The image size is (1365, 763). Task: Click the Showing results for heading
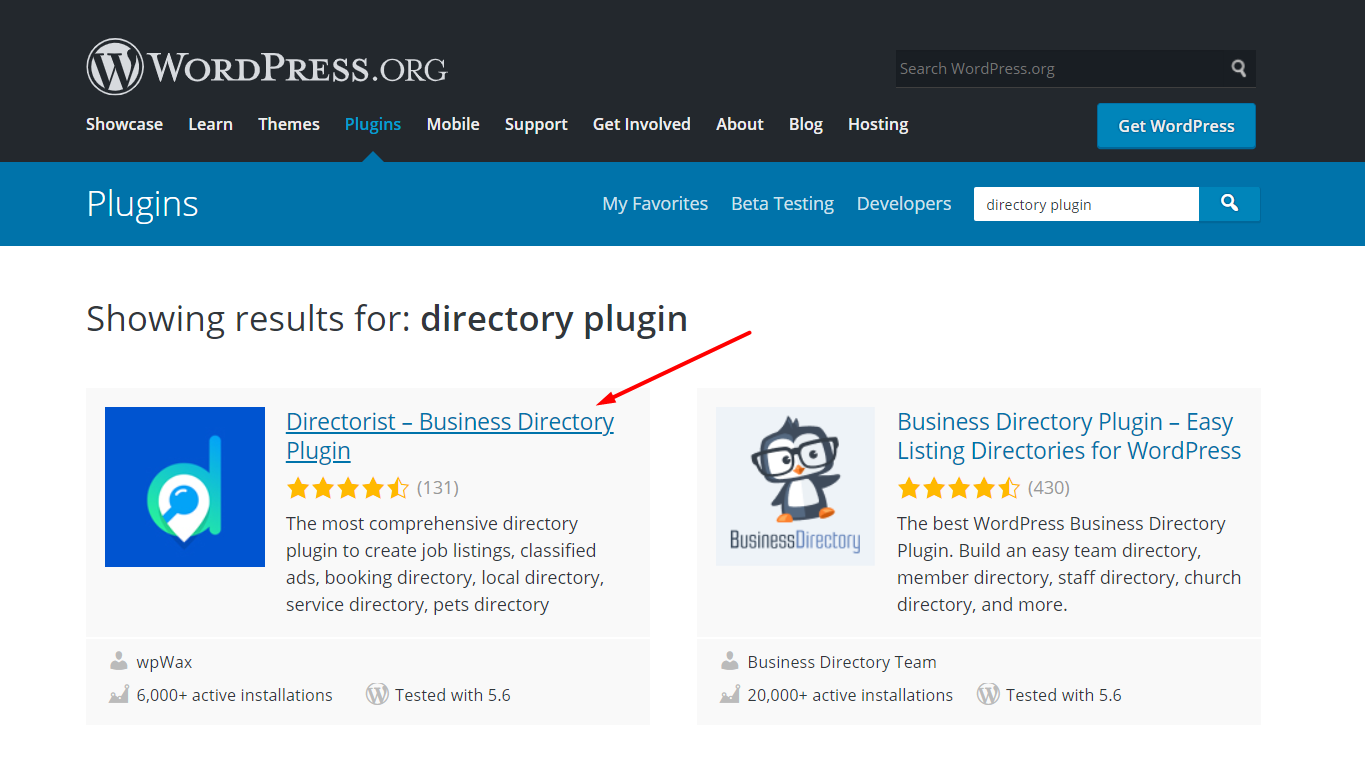coord(387,319)
